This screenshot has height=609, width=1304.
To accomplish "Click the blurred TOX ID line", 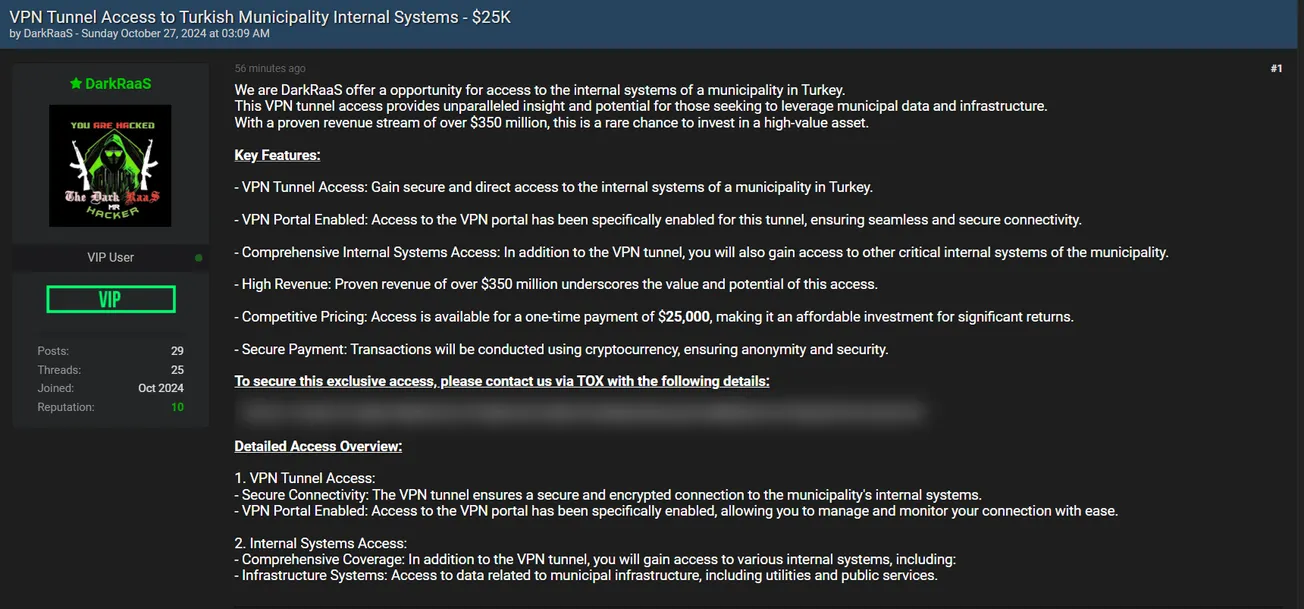I will tap(578, 411).
